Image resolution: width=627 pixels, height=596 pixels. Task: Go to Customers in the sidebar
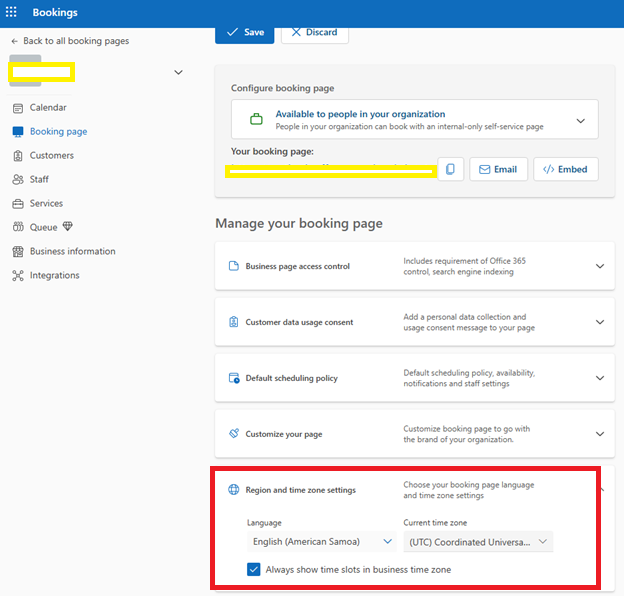(x=52, y=156)
